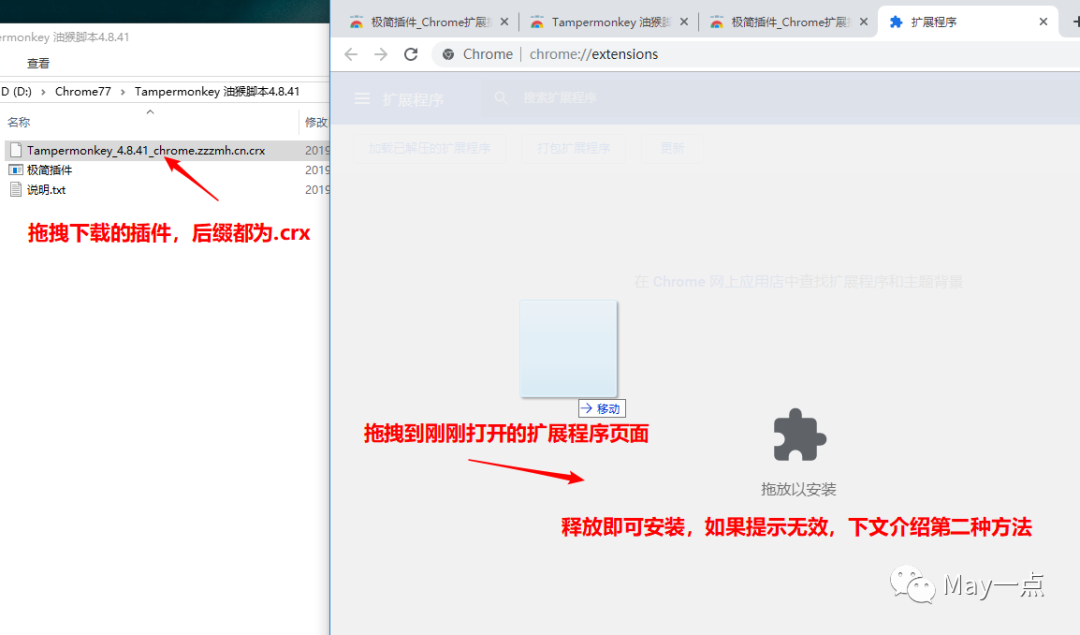Close the 扩展程序 tab
The image size is (1080, 635).
coord(1043,22)
